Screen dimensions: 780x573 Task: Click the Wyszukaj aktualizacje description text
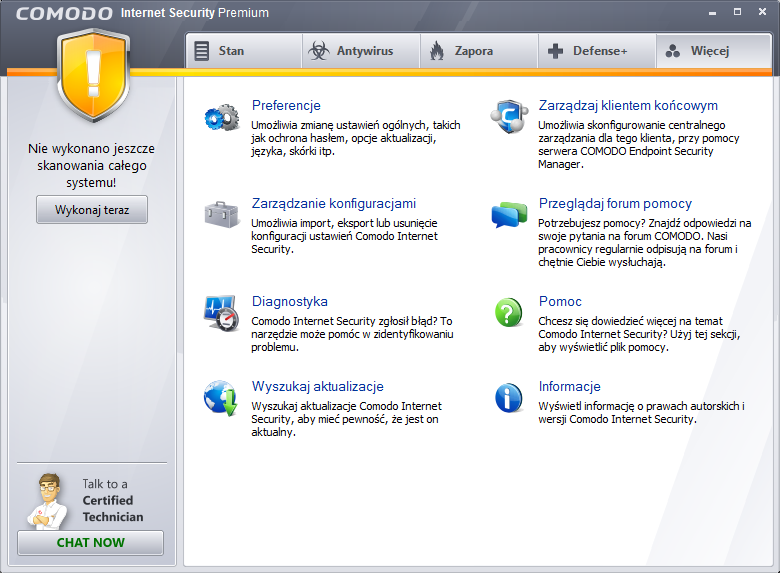coord(346,419)
